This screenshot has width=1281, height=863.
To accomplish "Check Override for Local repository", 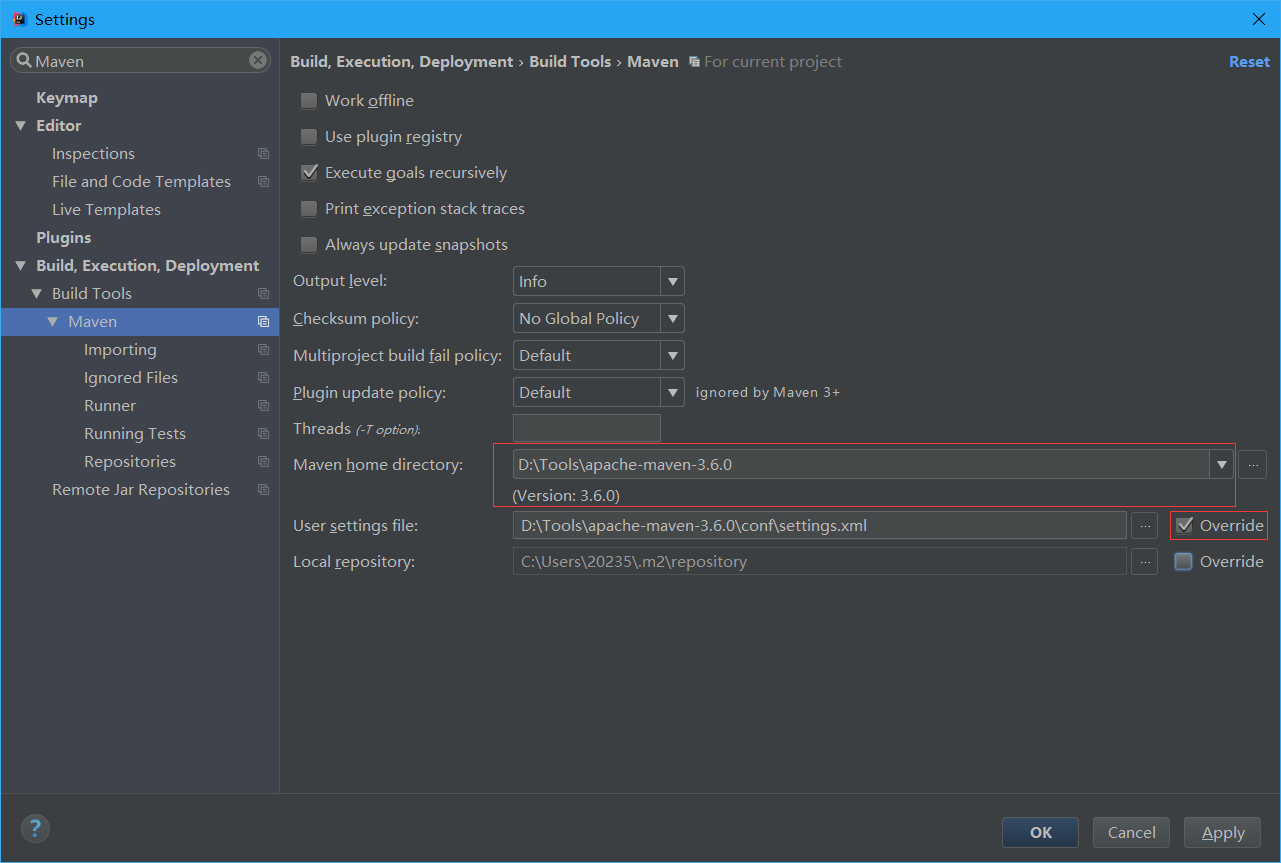I will (x=1184, y=562).
